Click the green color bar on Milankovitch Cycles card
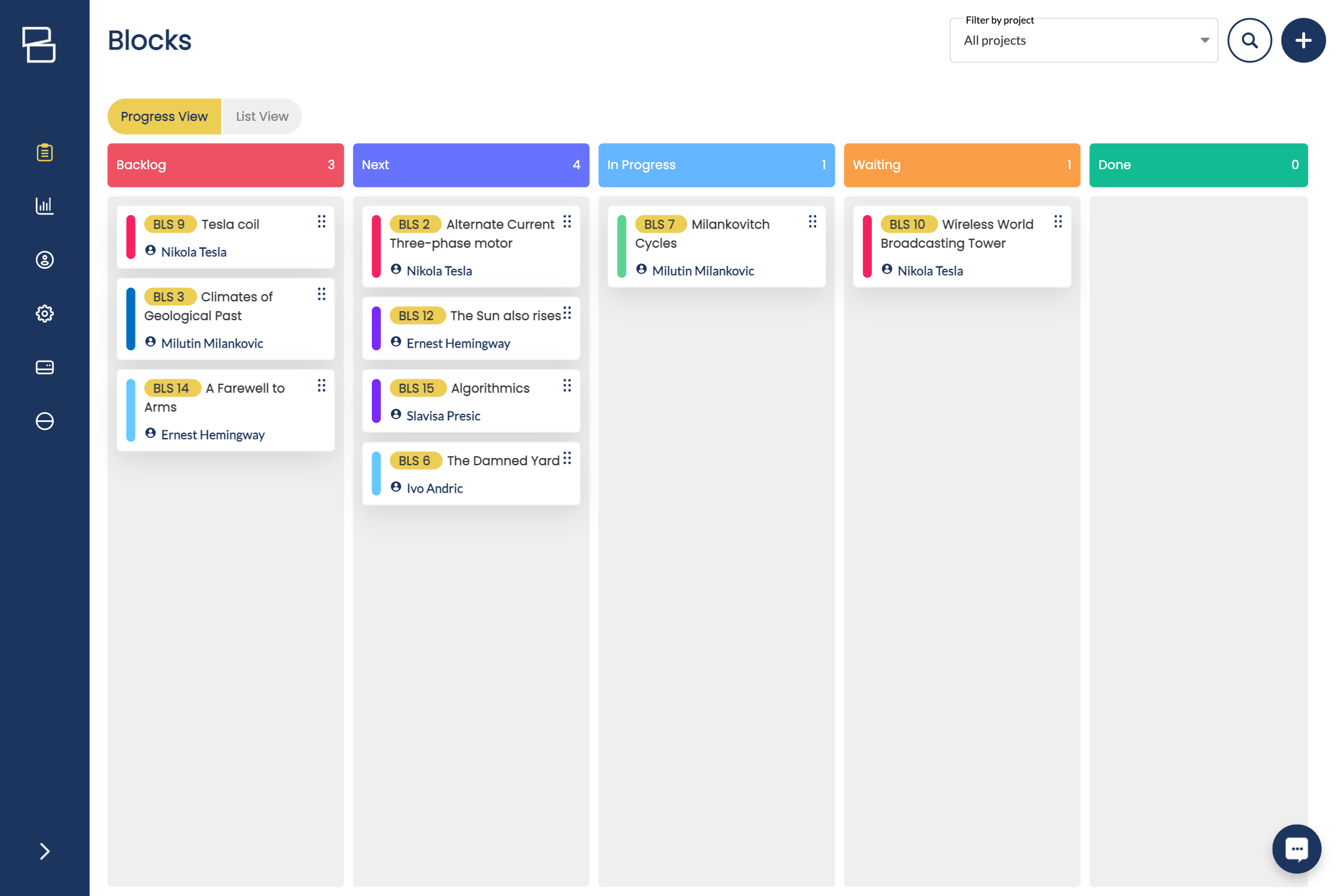Viewport: 1344px width, 896px height. point(621,246)
